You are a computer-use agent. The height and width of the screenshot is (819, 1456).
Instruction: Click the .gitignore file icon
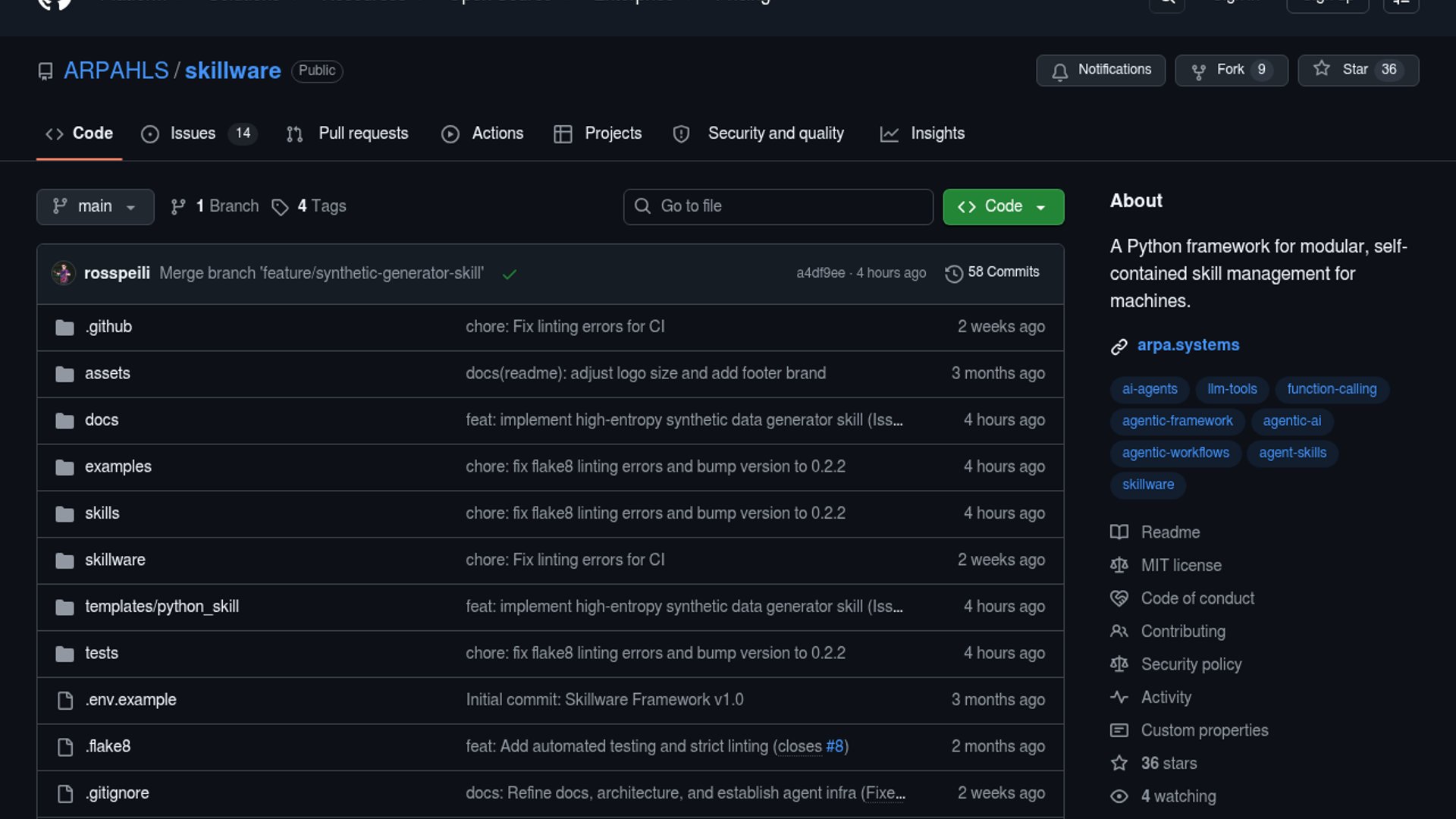[65, 794]
